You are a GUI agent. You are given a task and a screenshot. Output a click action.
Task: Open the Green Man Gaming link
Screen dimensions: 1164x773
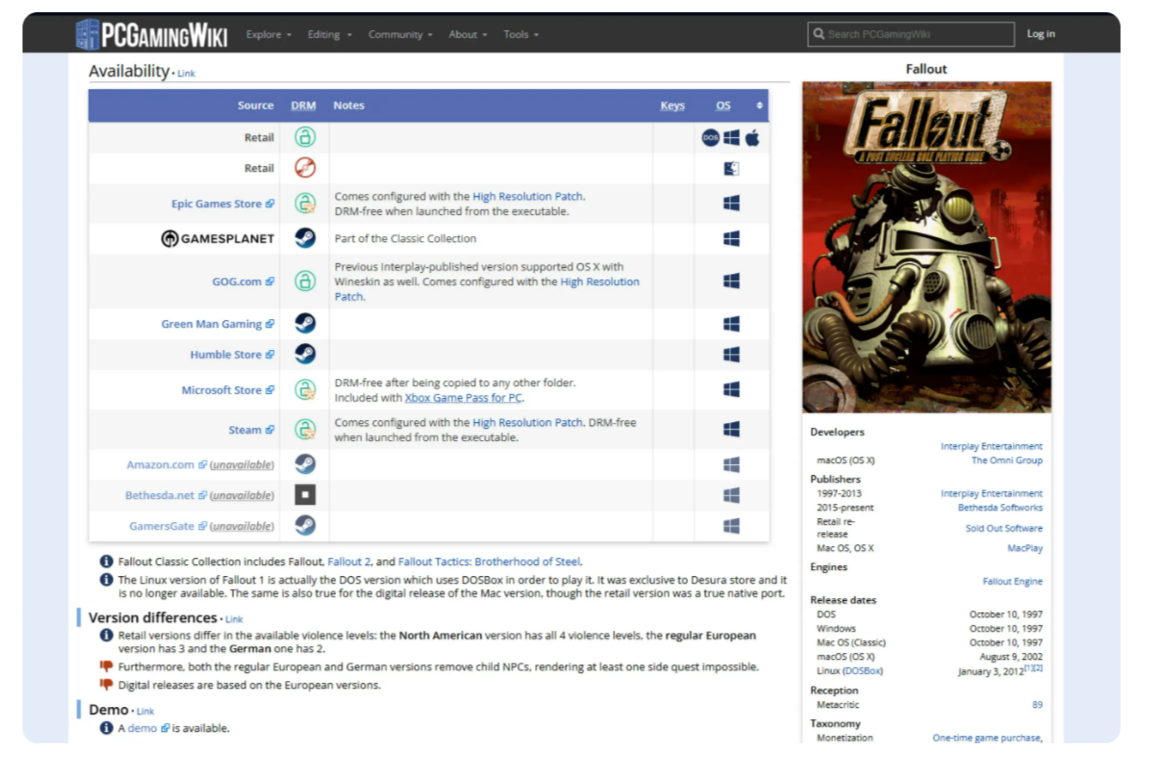click(218, 324)
